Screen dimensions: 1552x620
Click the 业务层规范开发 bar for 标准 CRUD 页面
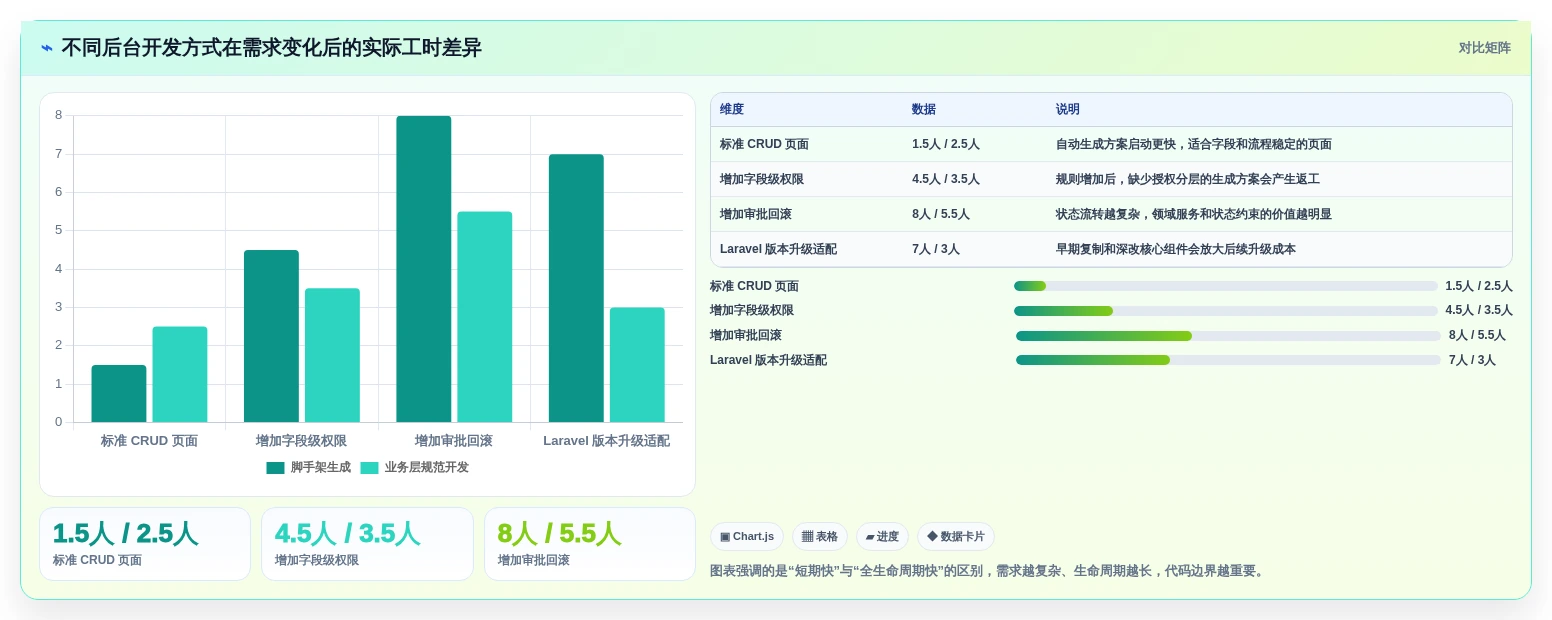180,375
